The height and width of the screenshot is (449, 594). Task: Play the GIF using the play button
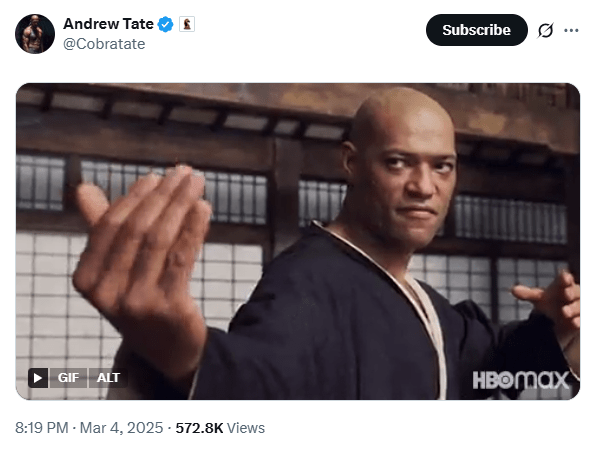38,378
